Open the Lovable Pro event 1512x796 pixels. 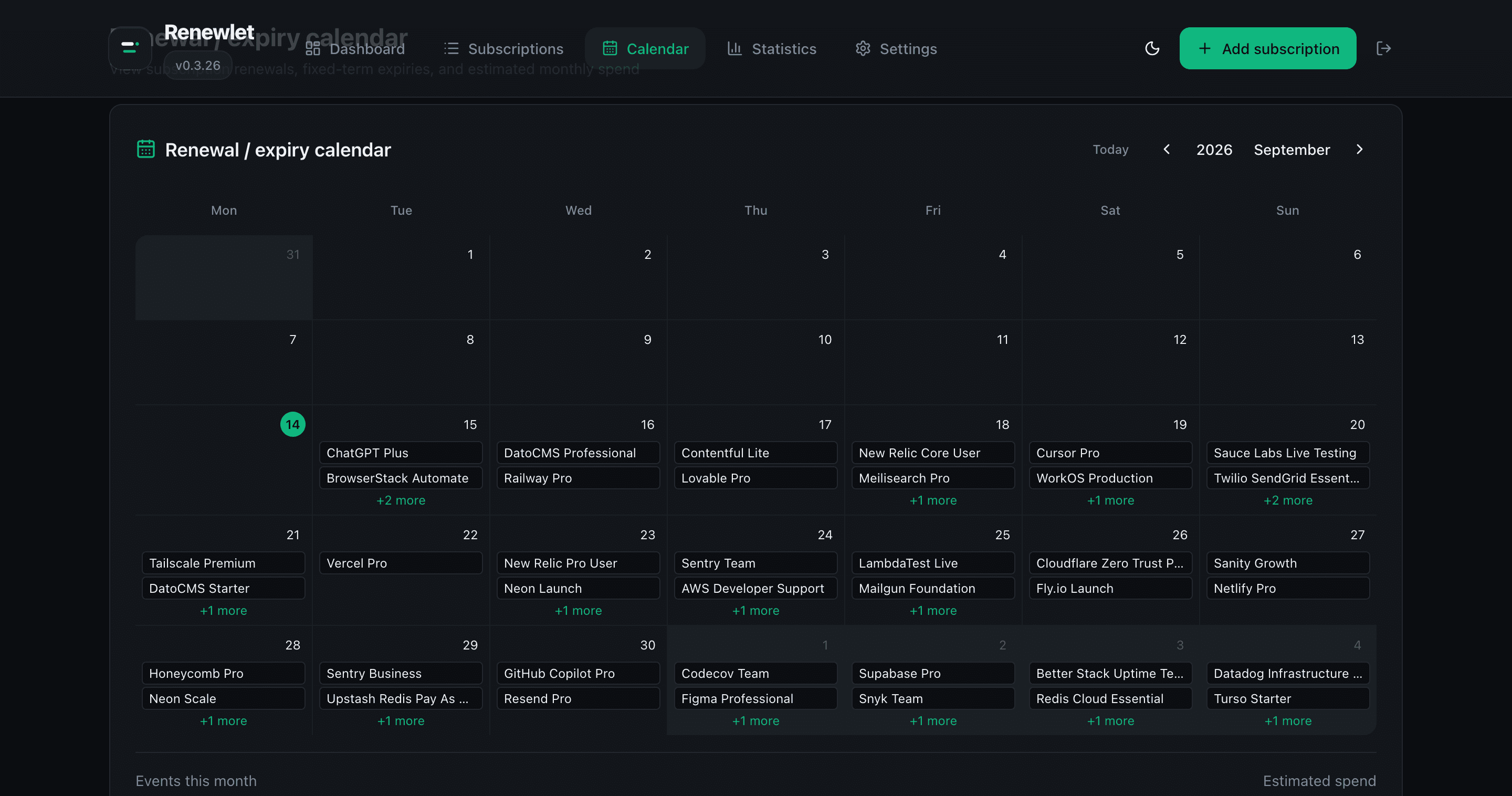(x=755, y=478)
